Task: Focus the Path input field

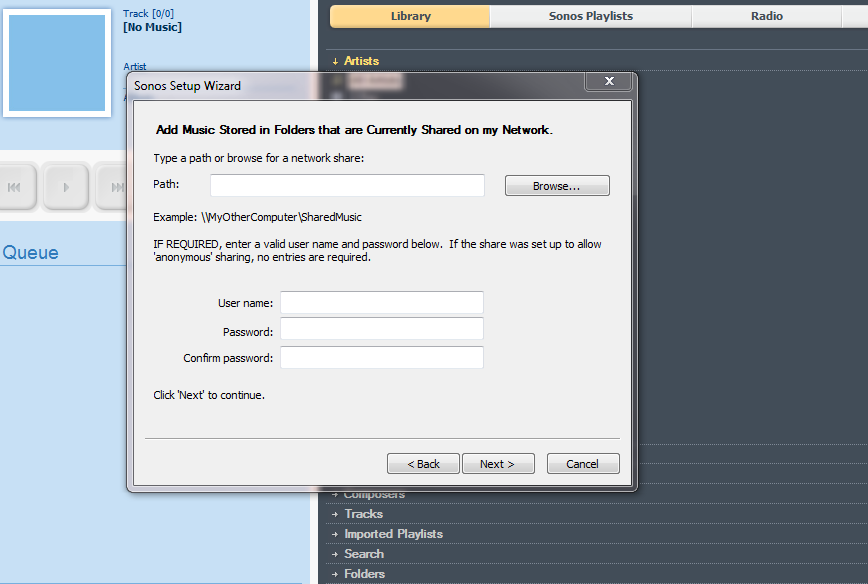Action: (x=347, y=185)
